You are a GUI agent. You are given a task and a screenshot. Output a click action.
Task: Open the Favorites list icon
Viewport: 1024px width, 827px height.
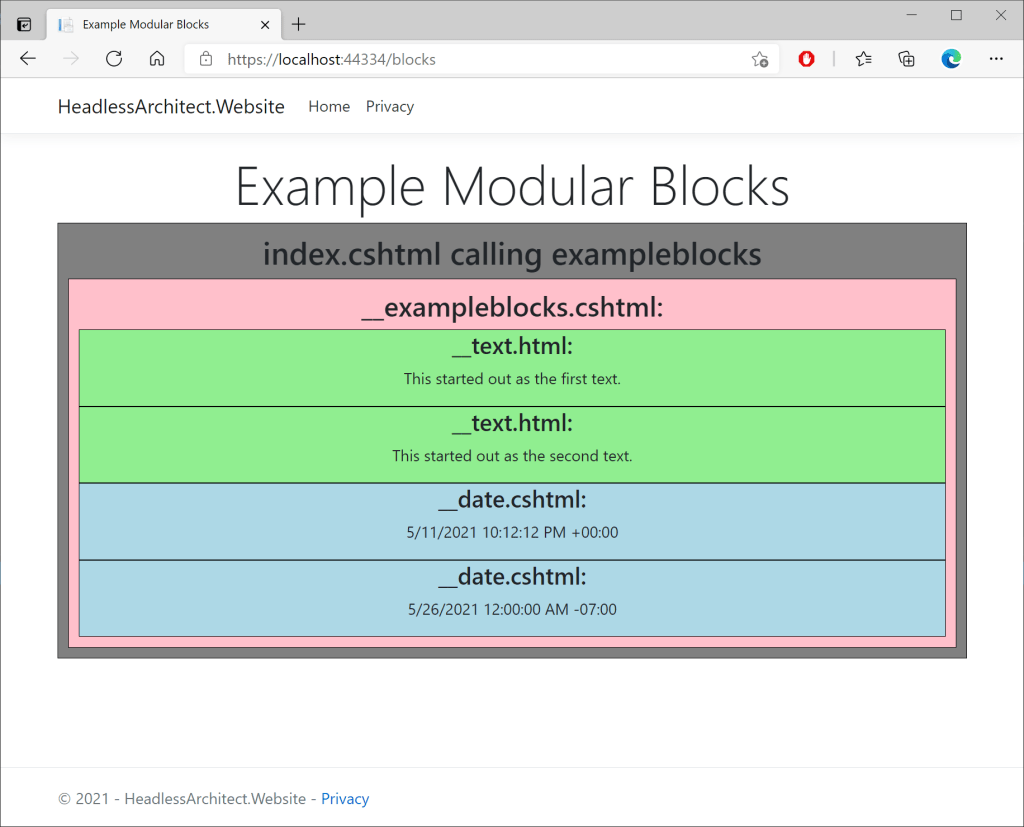tap(862, 59)
